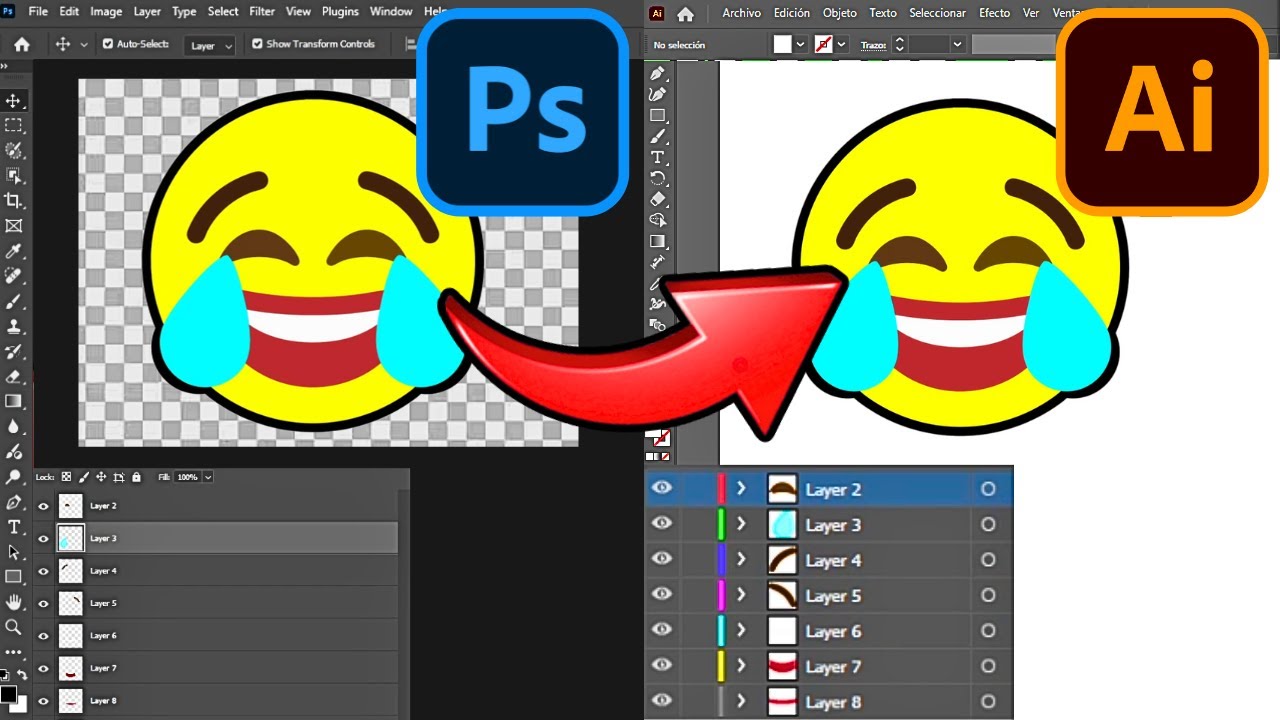The image size is (1280, 720).
Task: Open Illustrator Archivo menu
Action: (x=741, y=13)
